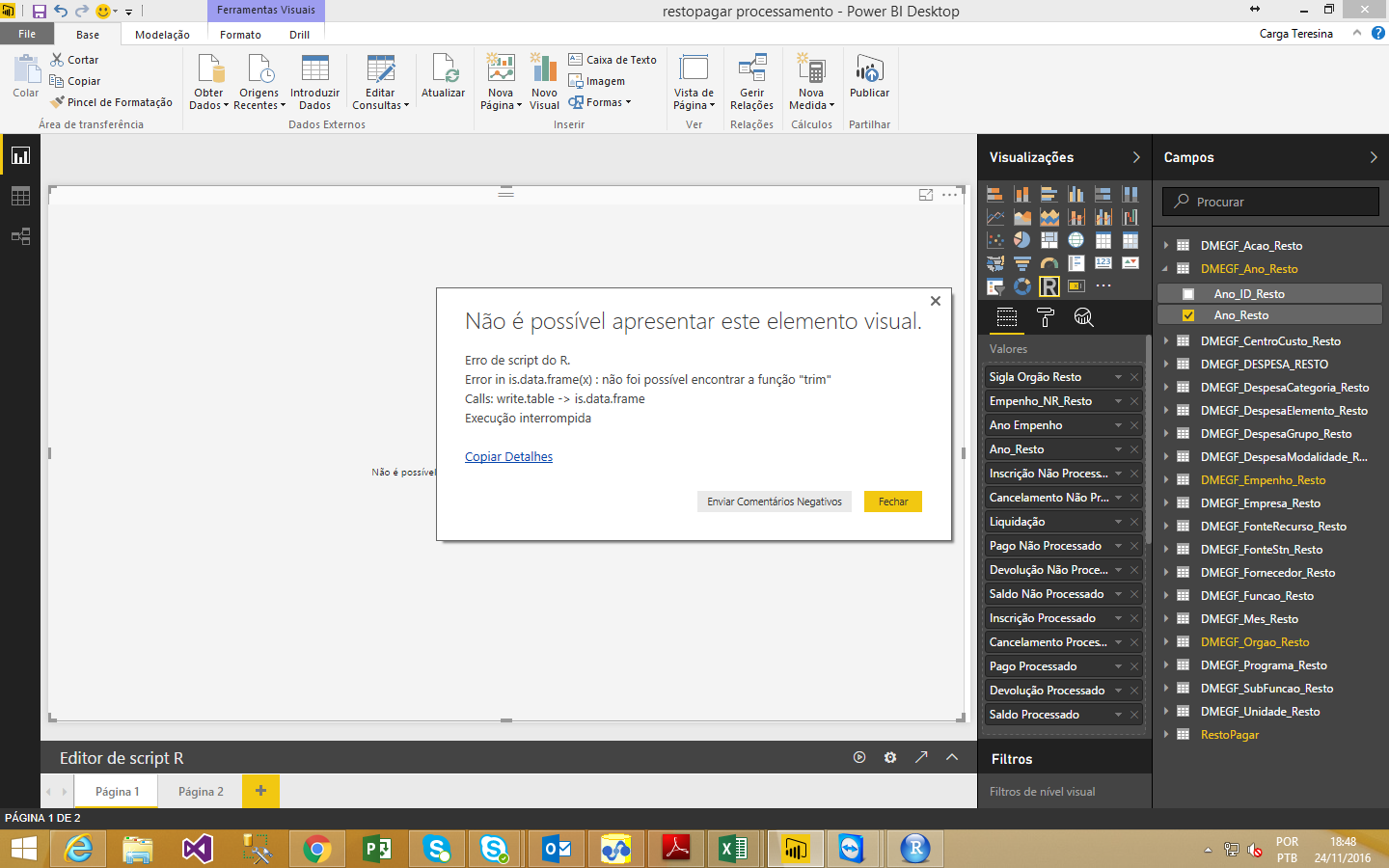Click Enviar Comentários Negativos button
This screenshot has width=1389, height=868.
775,502
